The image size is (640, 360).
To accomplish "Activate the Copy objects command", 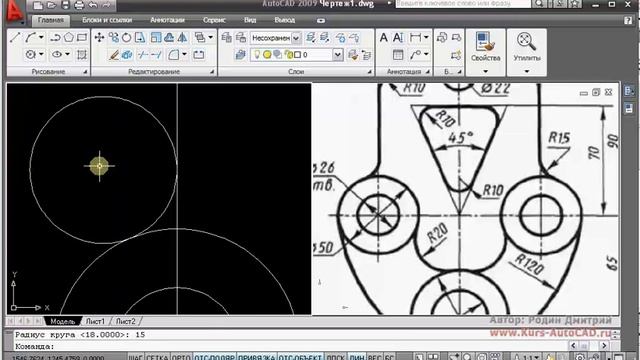I will [113, 38].
